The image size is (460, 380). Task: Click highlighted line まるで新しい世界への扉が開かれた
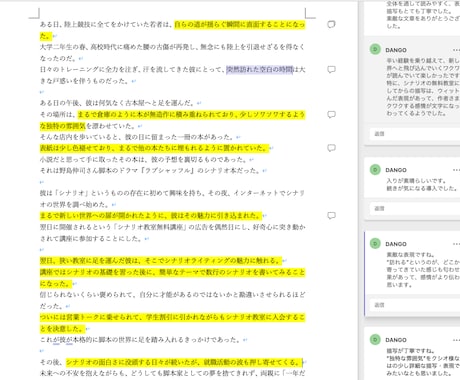pyautogui.click(x=151, y=215)
